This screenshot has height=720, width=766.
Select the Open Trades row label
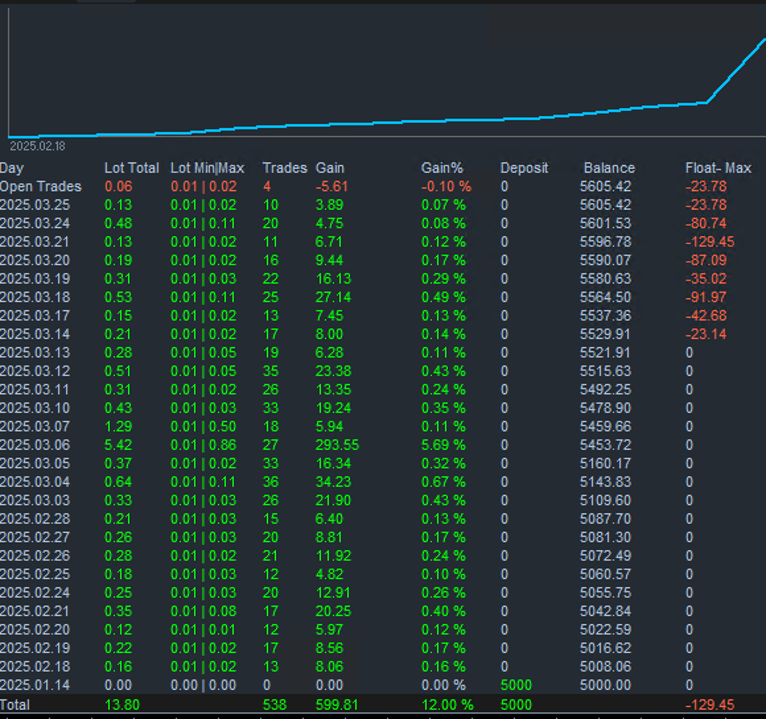tap(41, 186)
